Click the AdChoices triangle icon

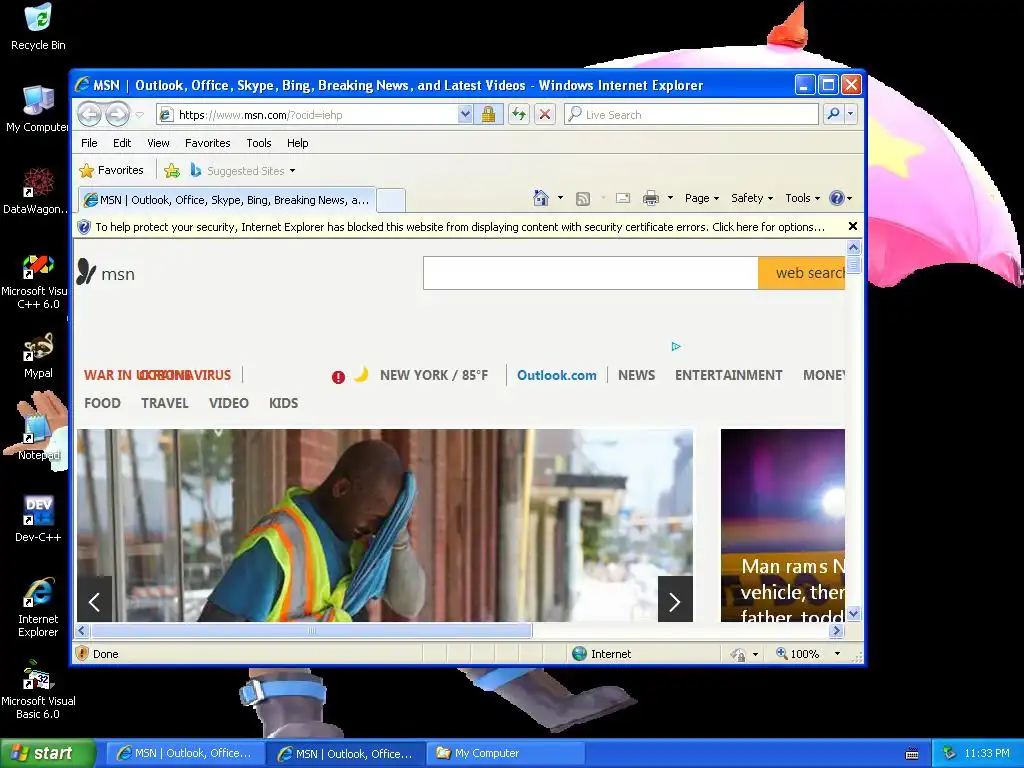676,346
